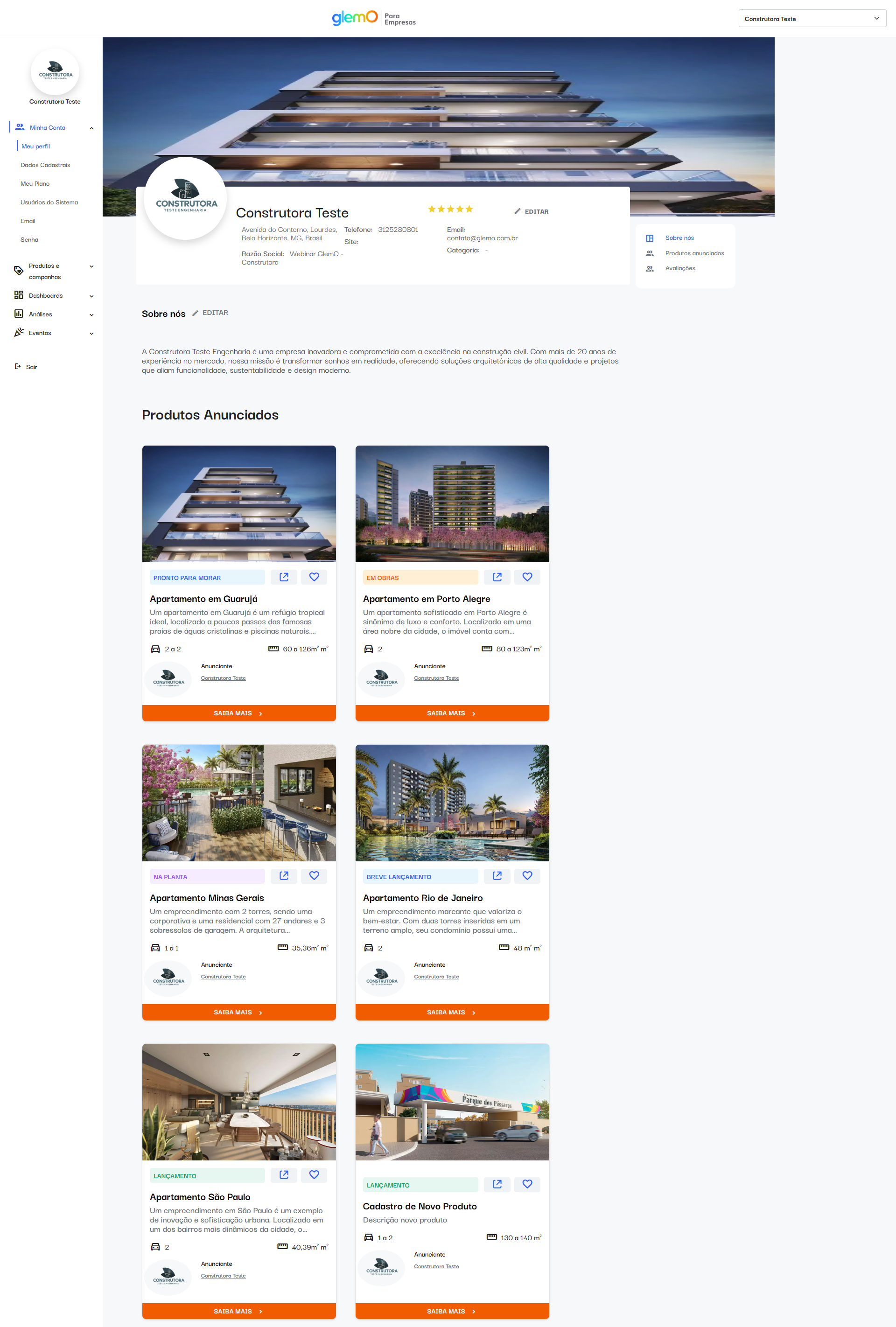The width and height of the screenshot is (896, 1327).
Task: Open external link on Apartamento São Paulo card
Action: (284, 1174)
